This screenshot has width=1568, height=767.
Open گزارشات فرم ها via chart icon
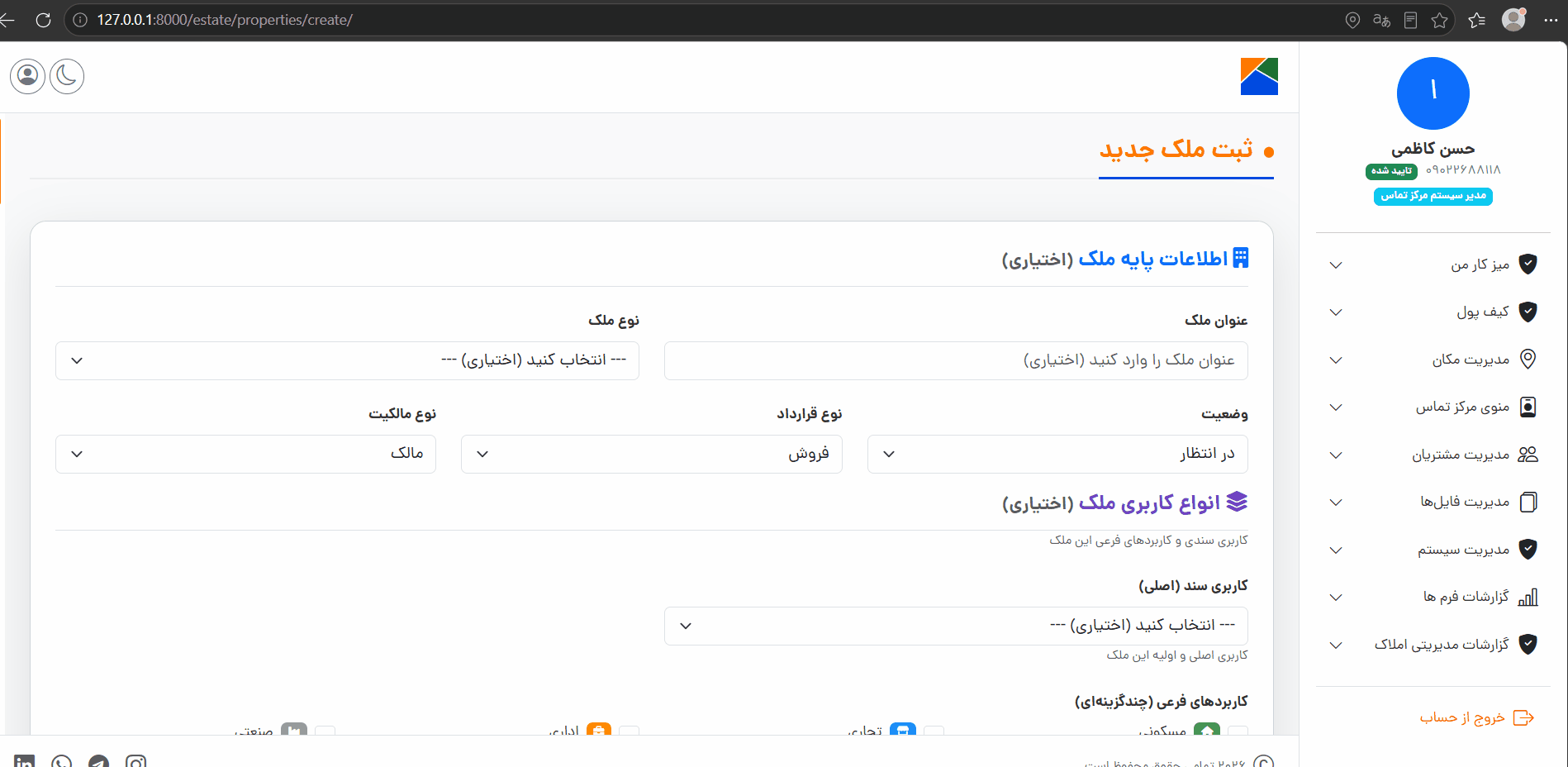click(x=1528, y=597)
